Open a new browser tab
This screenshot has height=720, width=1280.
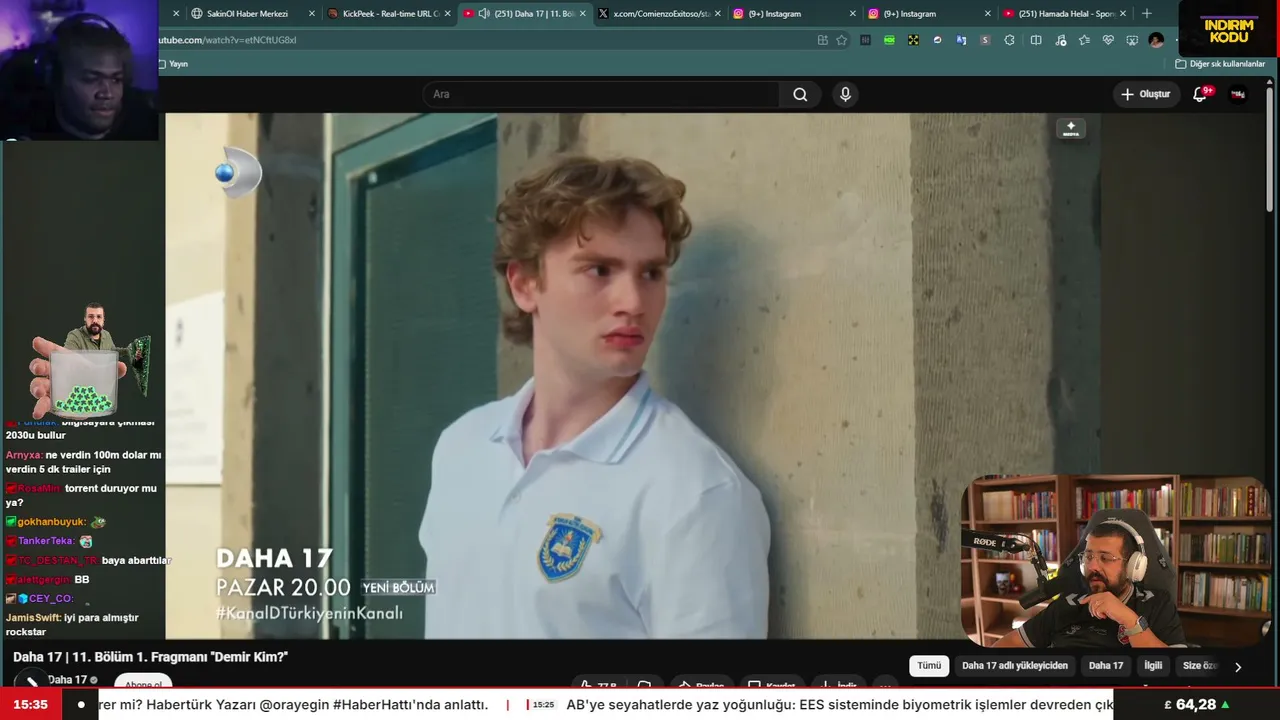point(1146,14)
